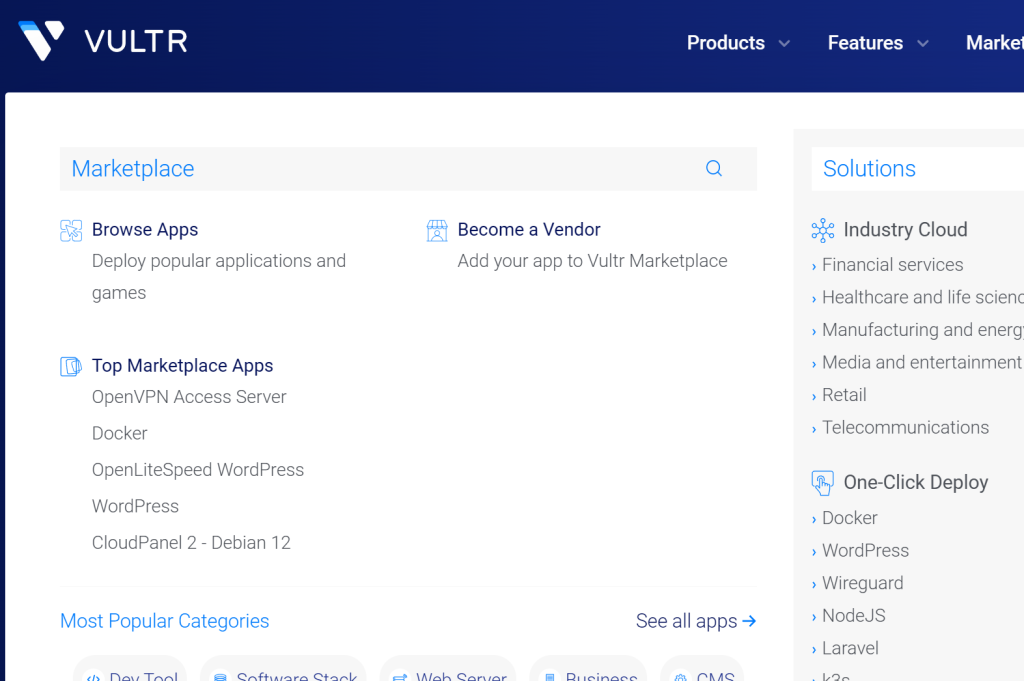Screen dimensions: 1024x681
Task: Click the Most Popular Categories heading
Action: tap(165, 621)
